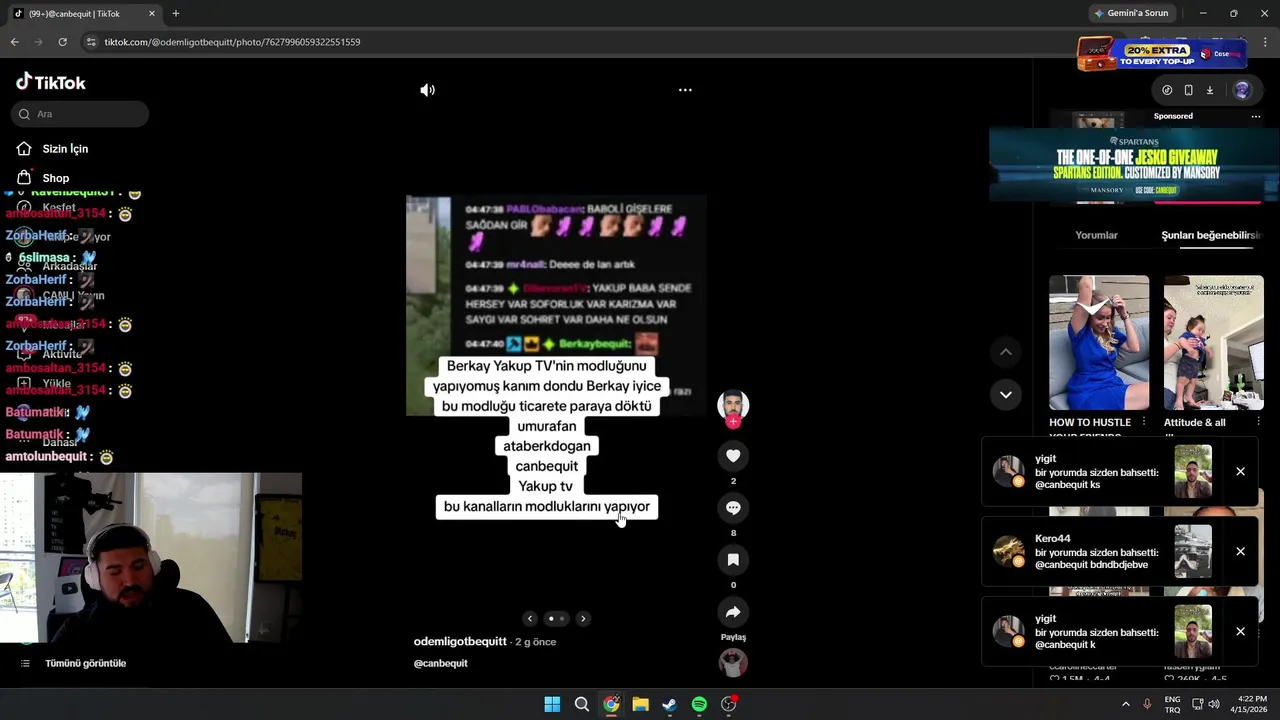The width and height of the screenshot is (1280, 720).
Task: Dismiss the yigit '@canbequit k' notification
Action: (x=1240, y=631)
